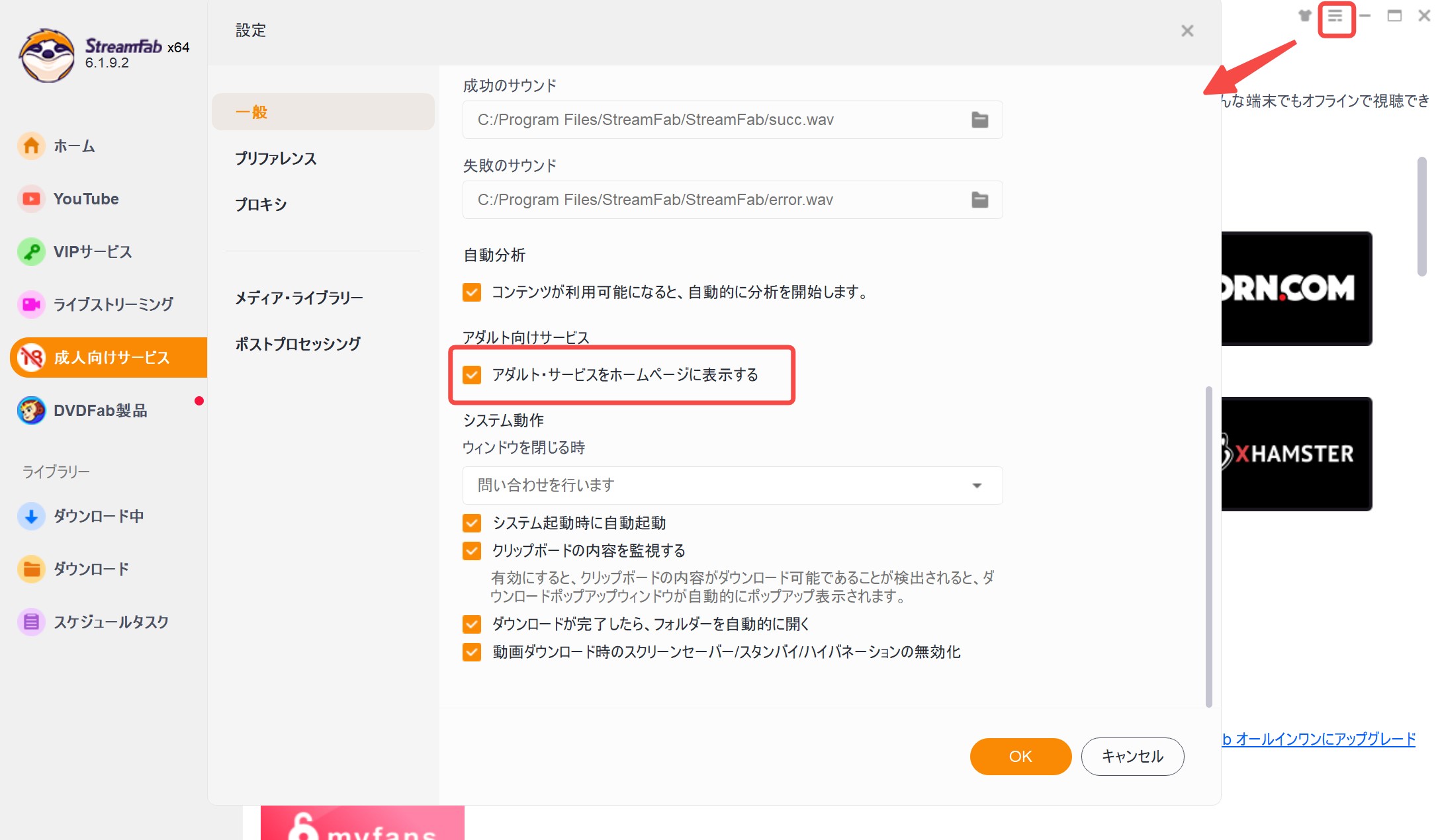This screenshot has width=1440, height=840.
Task: Close the 設定 dialog with X
Action: pos(1187,31)
